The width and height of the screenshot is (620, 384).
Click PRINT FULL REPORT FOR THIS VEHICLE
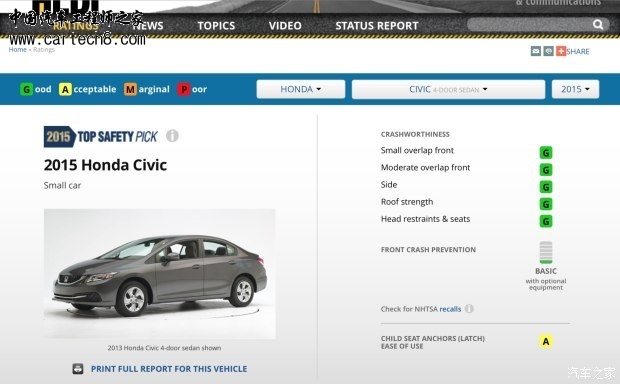(x=169, y=369)
